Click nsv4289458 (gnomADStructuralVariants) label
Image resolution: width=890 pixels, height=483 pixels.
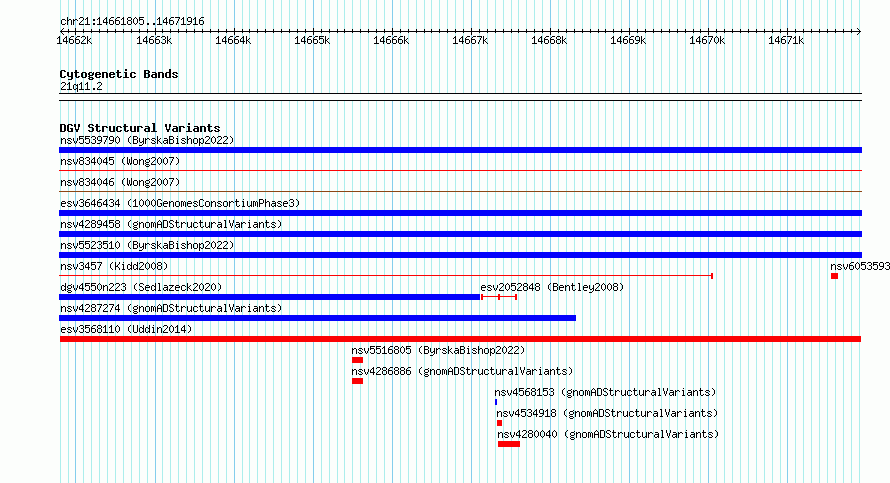[x=171, y=224]
